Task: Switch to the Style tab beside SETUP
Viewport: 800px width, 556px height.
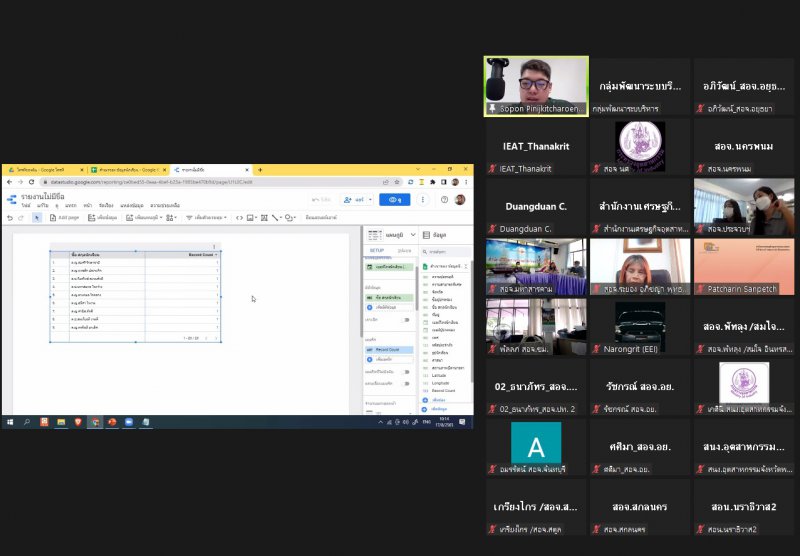Action: 403,250
